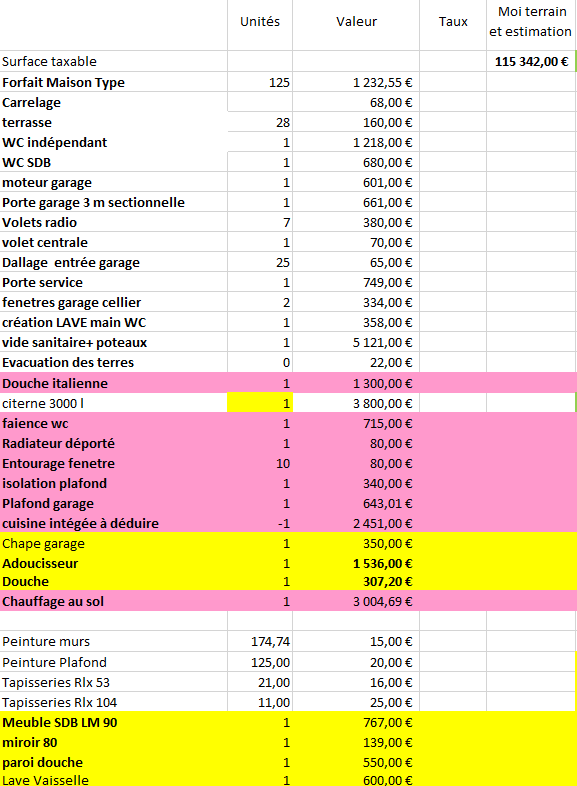This screenshot has width=577, height=786.
Task: Select the Moi terrain et estimation header
Action: tap(531, 22)
